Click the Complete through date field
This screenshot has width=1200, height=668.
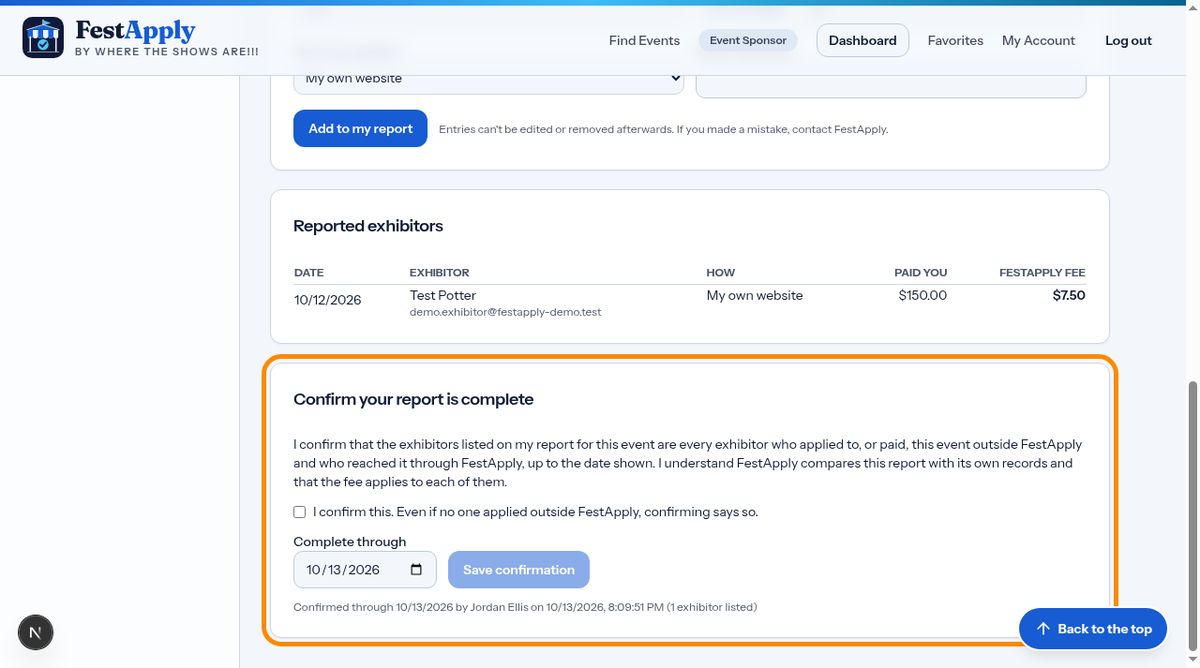(x=365, y=570)
